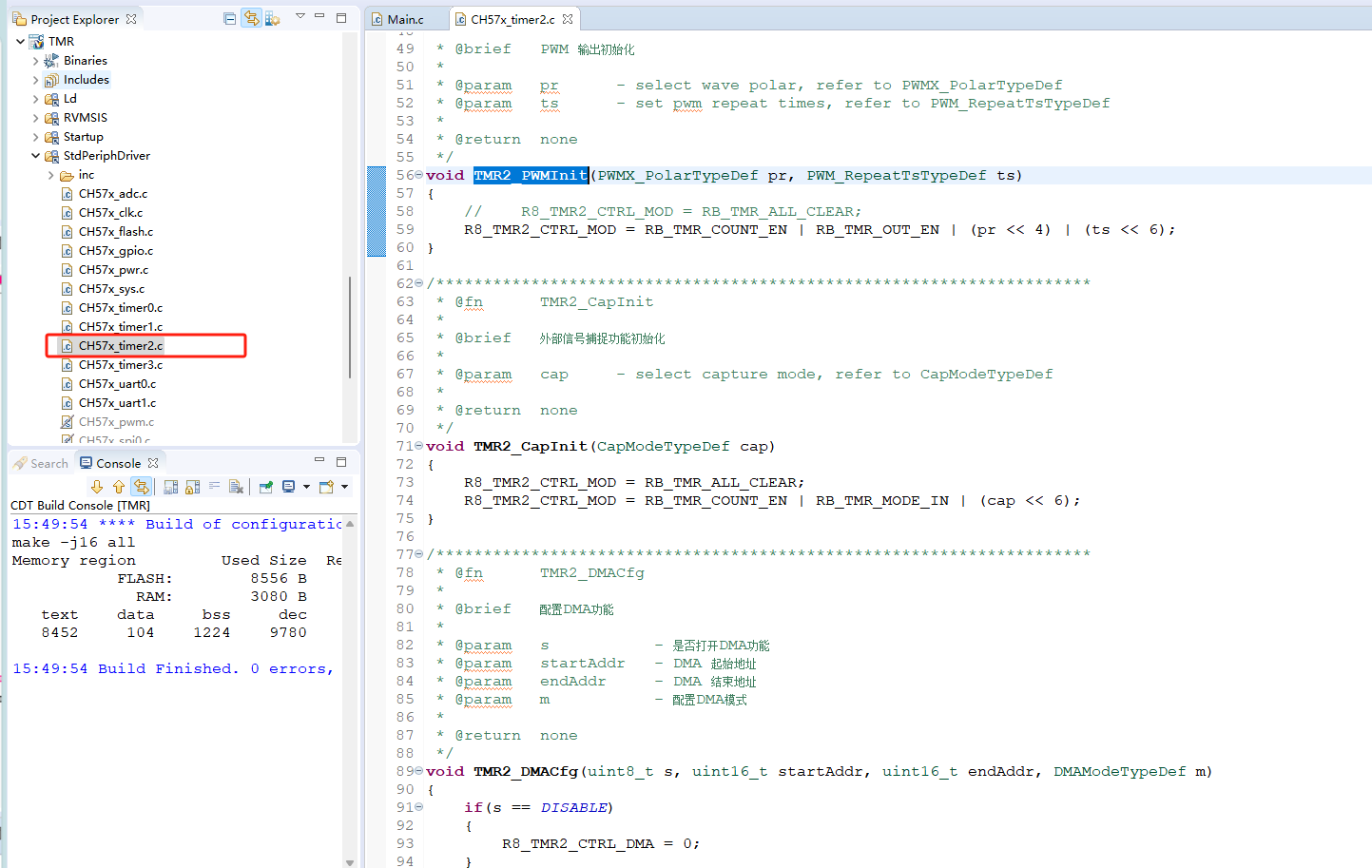The image size is (1372, 868).
Task: Minimize the Console panel
Action: [x=319, y=460]
